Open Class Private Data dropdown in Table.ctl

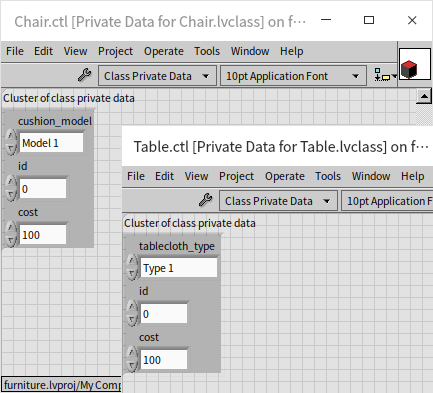[x=278, y=201]
